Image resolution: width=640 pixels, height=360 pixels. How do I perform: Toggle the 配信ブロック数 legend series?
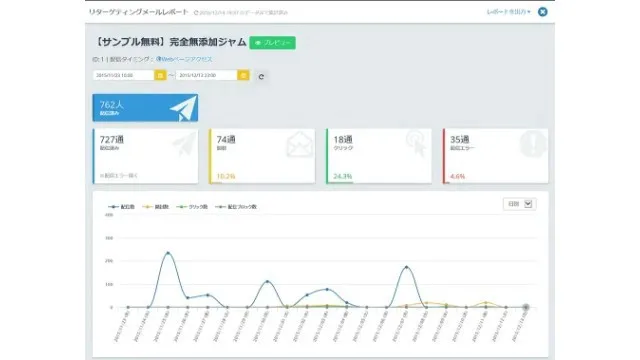[x=236, y=207]
